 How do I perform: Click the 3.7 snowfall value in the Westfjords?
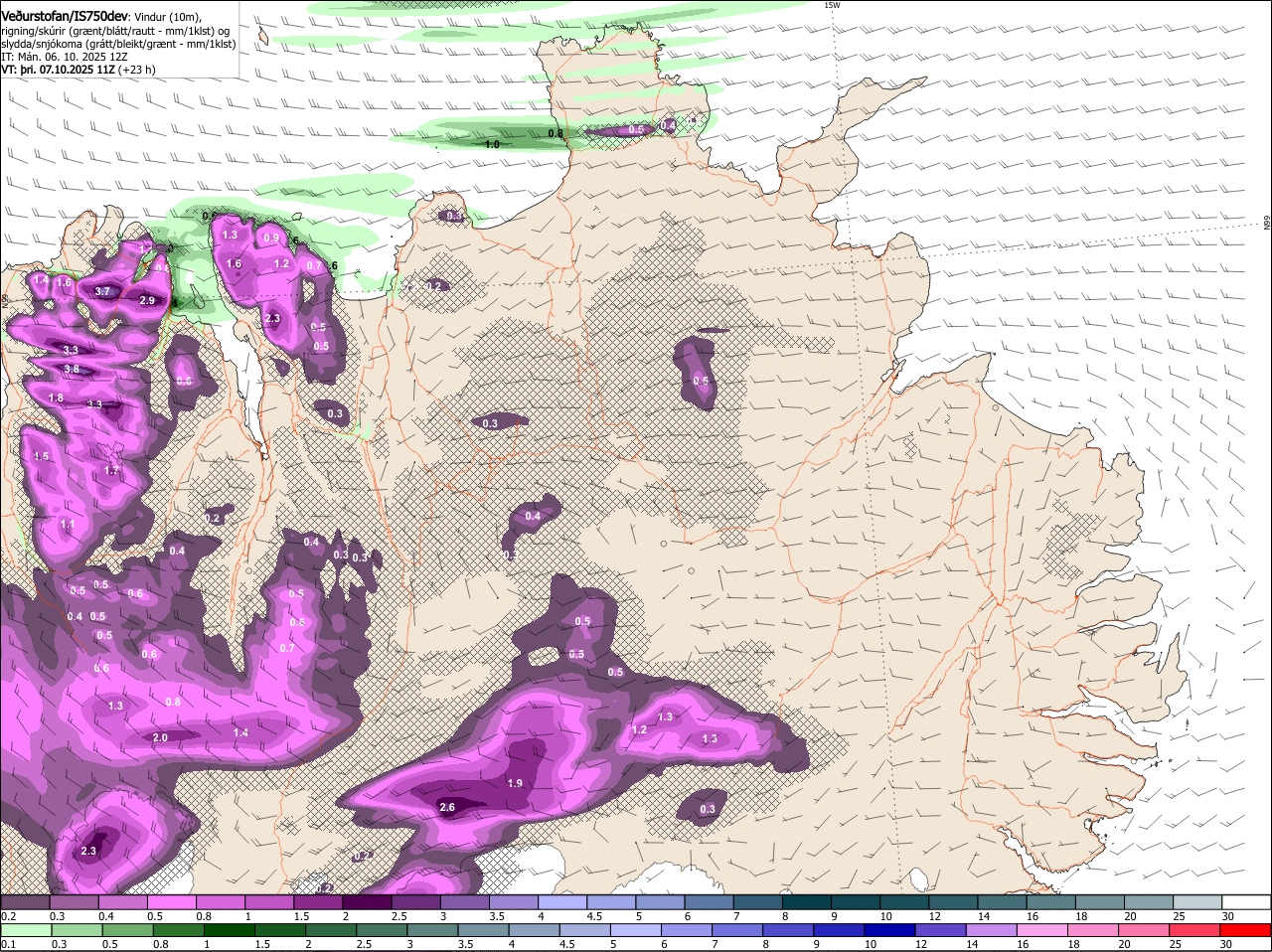[102, 291]
